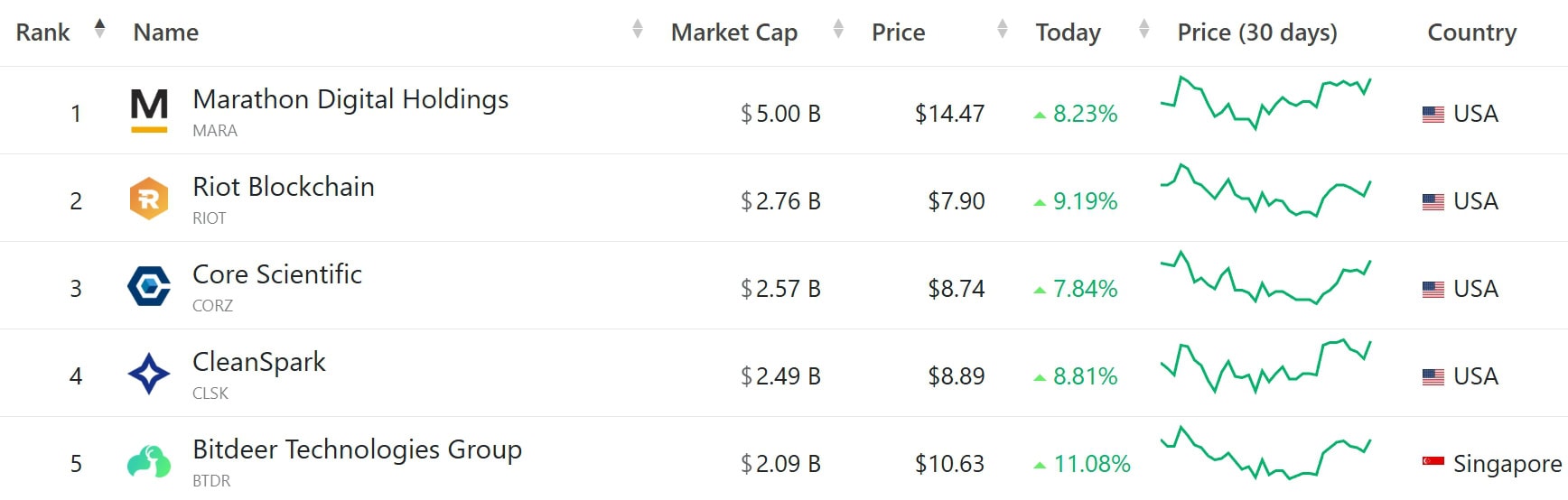Screen dimensions: 1568x500
Task: Click the Price (30 days) column header
Action: 1257,32
